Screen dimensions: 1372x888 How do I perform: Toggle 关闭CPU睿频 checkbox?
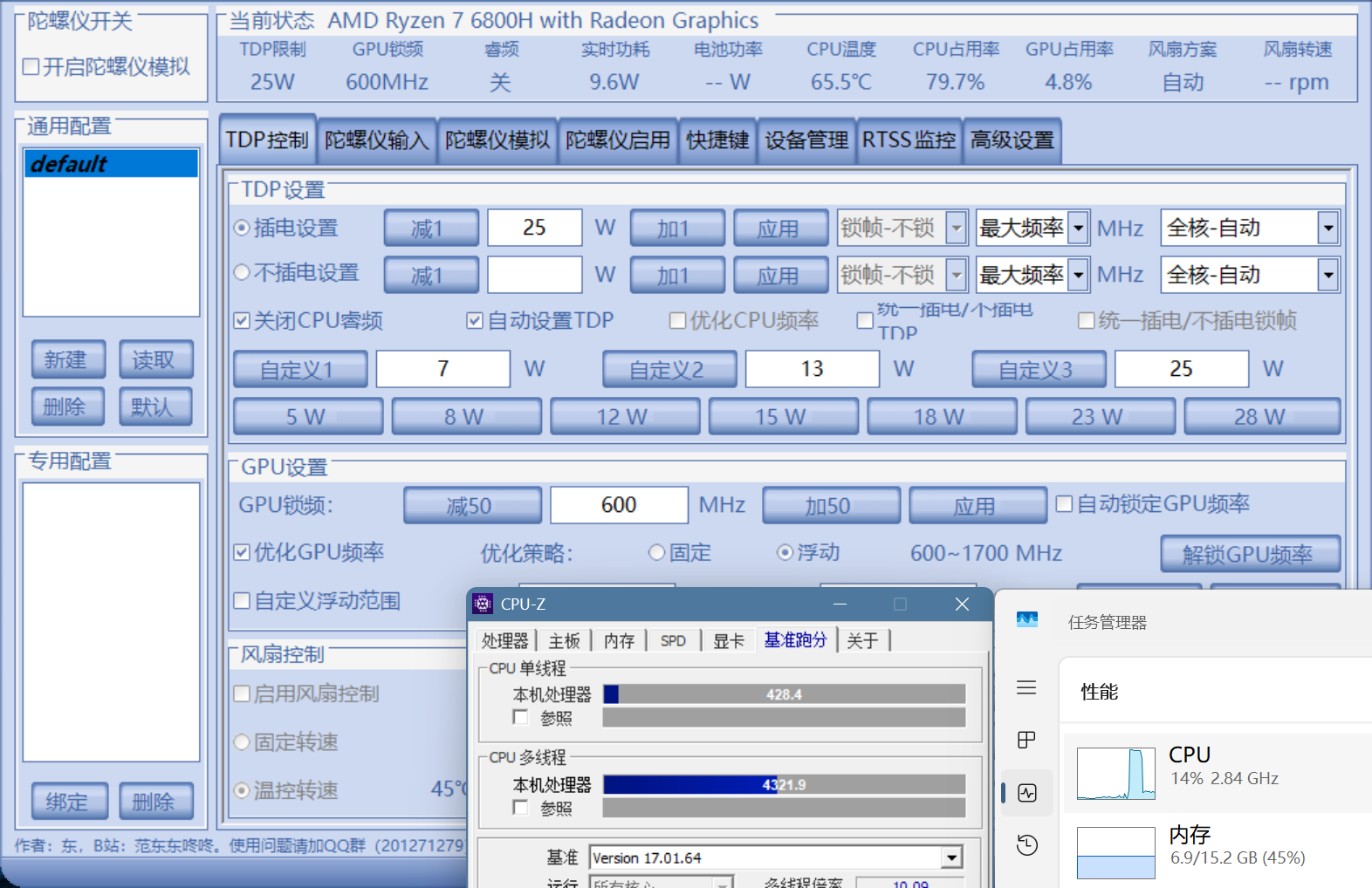click(x=243, y=321)
